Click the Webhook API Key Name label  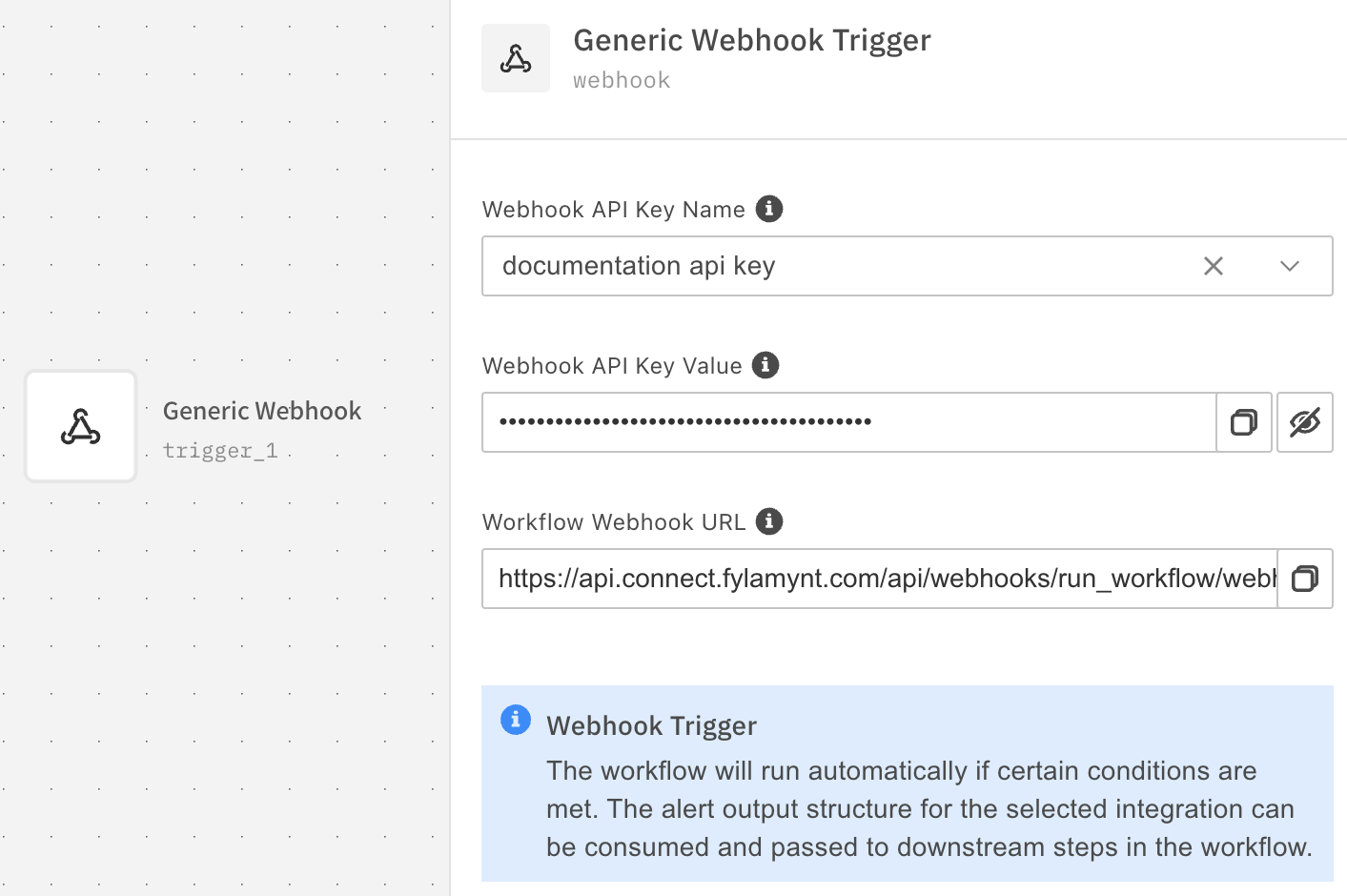613,210
